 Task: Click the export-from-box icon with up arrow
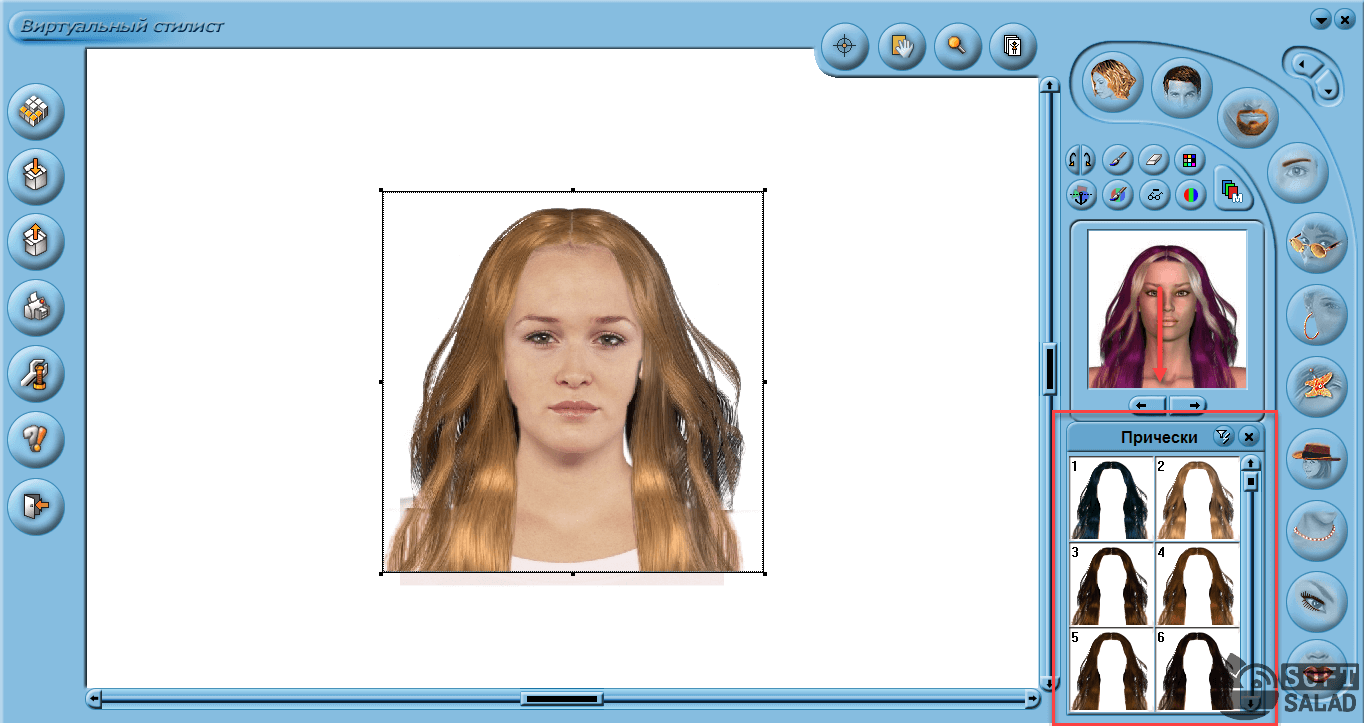pyautogui.click(x=36, y=242)
